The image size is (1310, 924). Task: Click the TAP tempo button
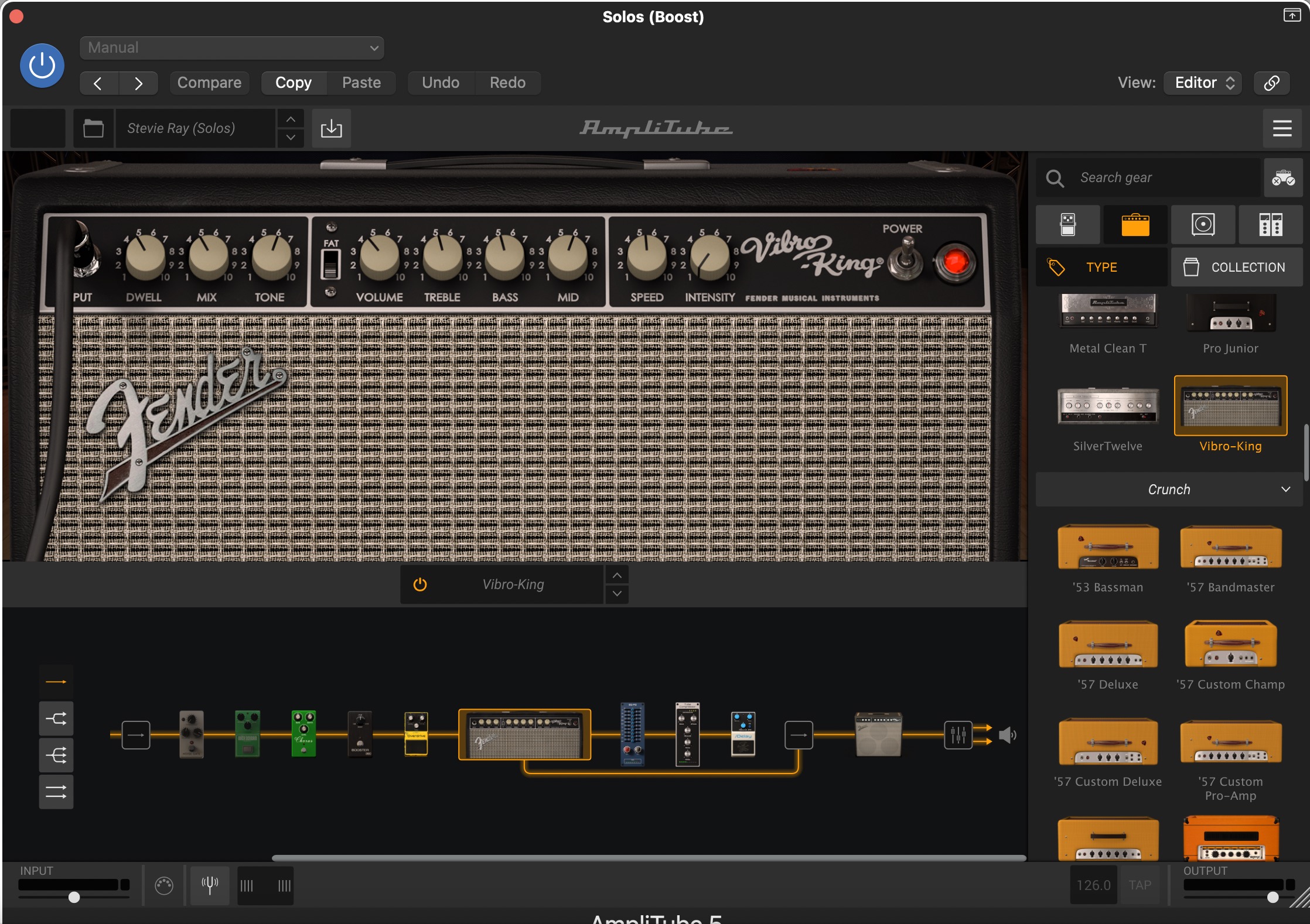(x=1140, y=885)
